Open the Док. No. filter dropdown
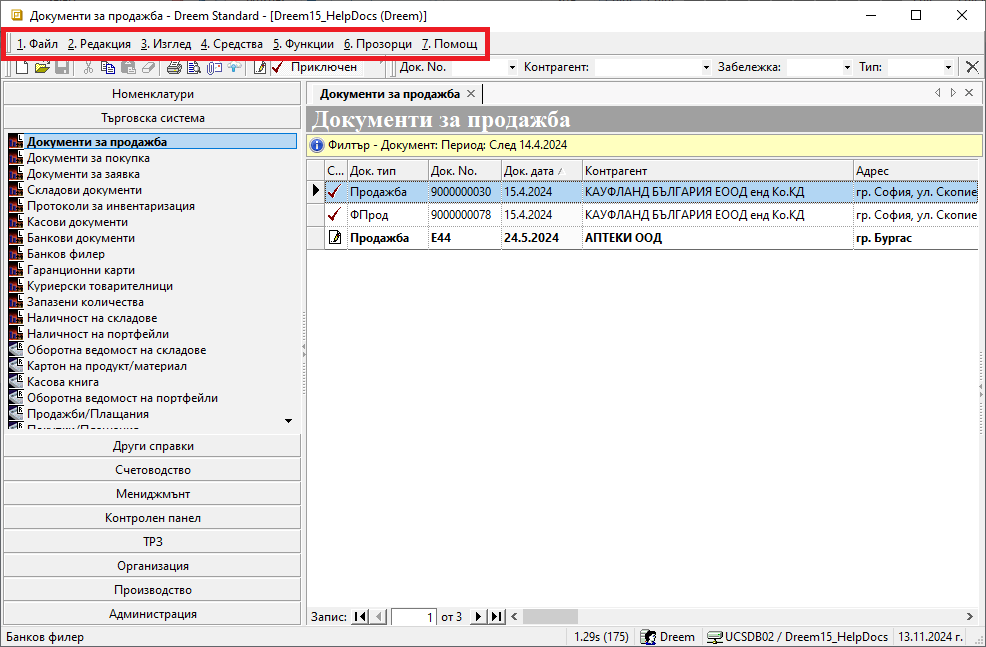Viewport: 986px width, 647px height. [x=512, y=67]
